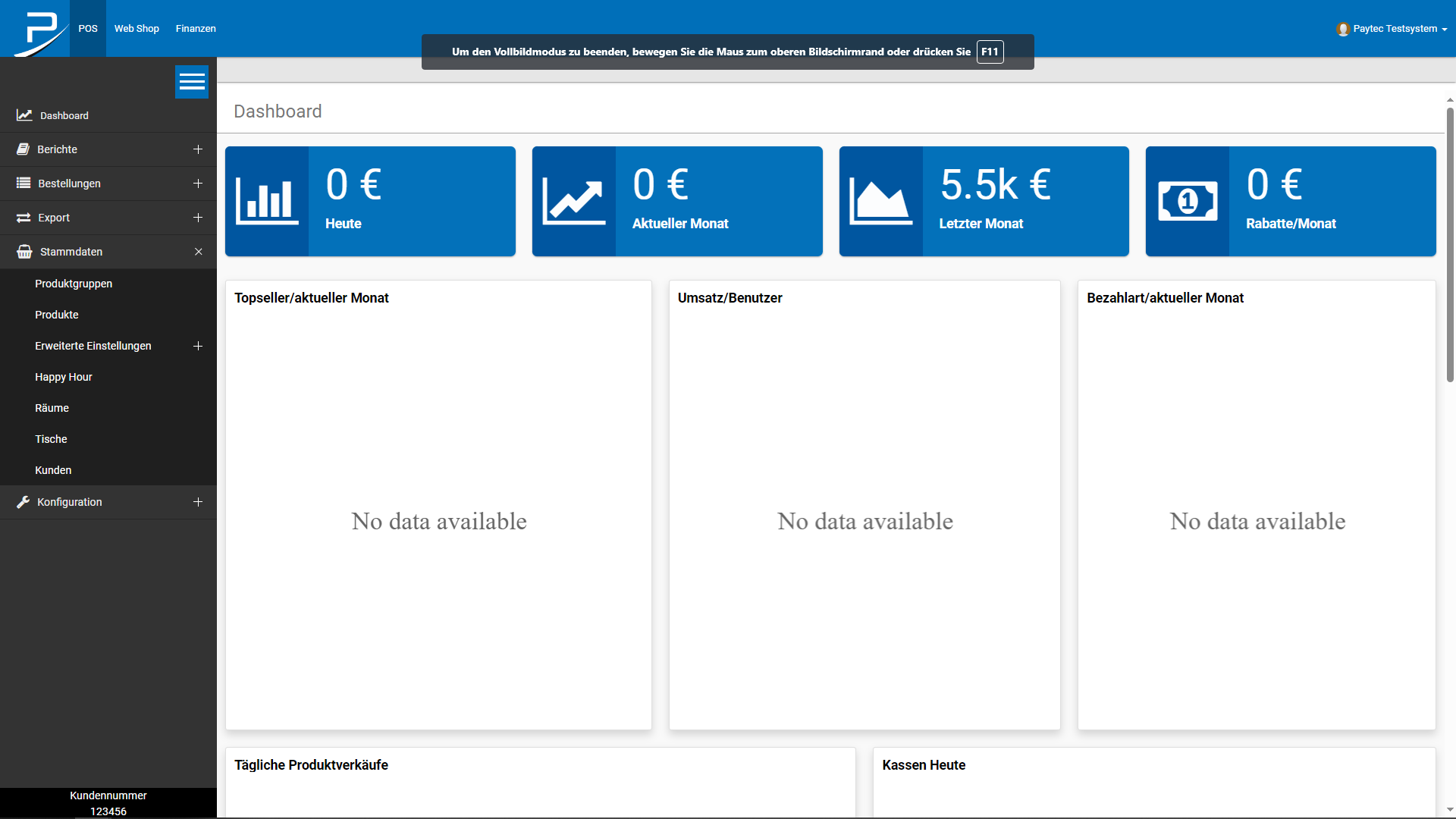Open the Finanzen top menu

[196, 29]
